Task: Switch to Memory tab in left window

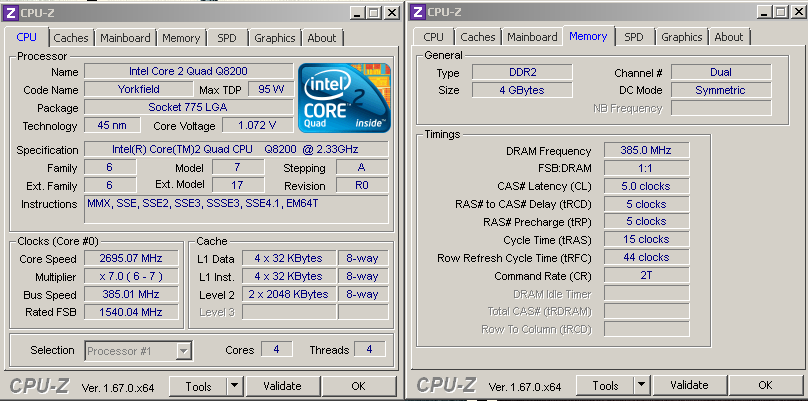Action: click(x=181, y=38)
